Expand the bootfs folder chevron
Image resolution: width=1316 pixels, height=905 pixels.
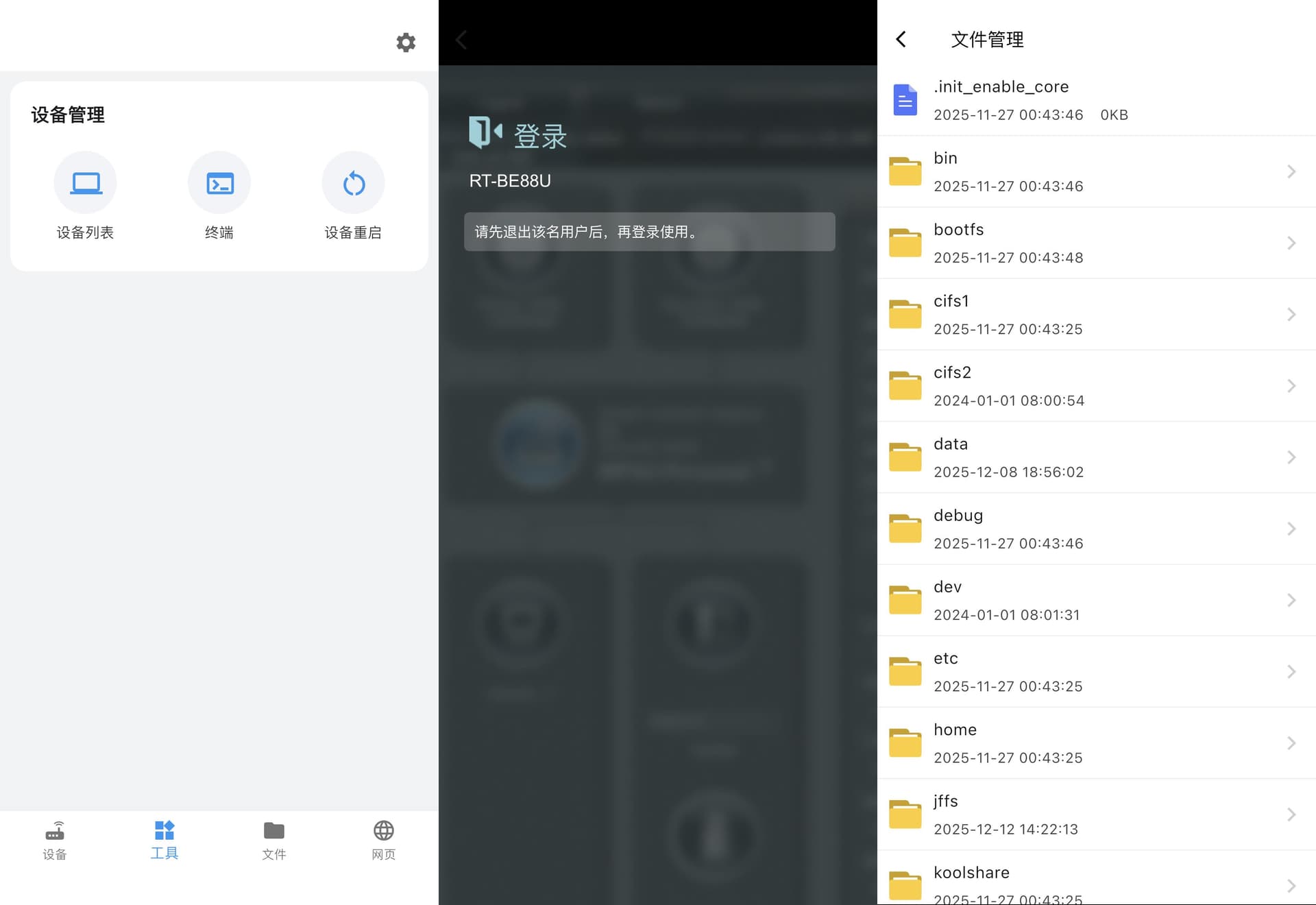pos(1291,243)
